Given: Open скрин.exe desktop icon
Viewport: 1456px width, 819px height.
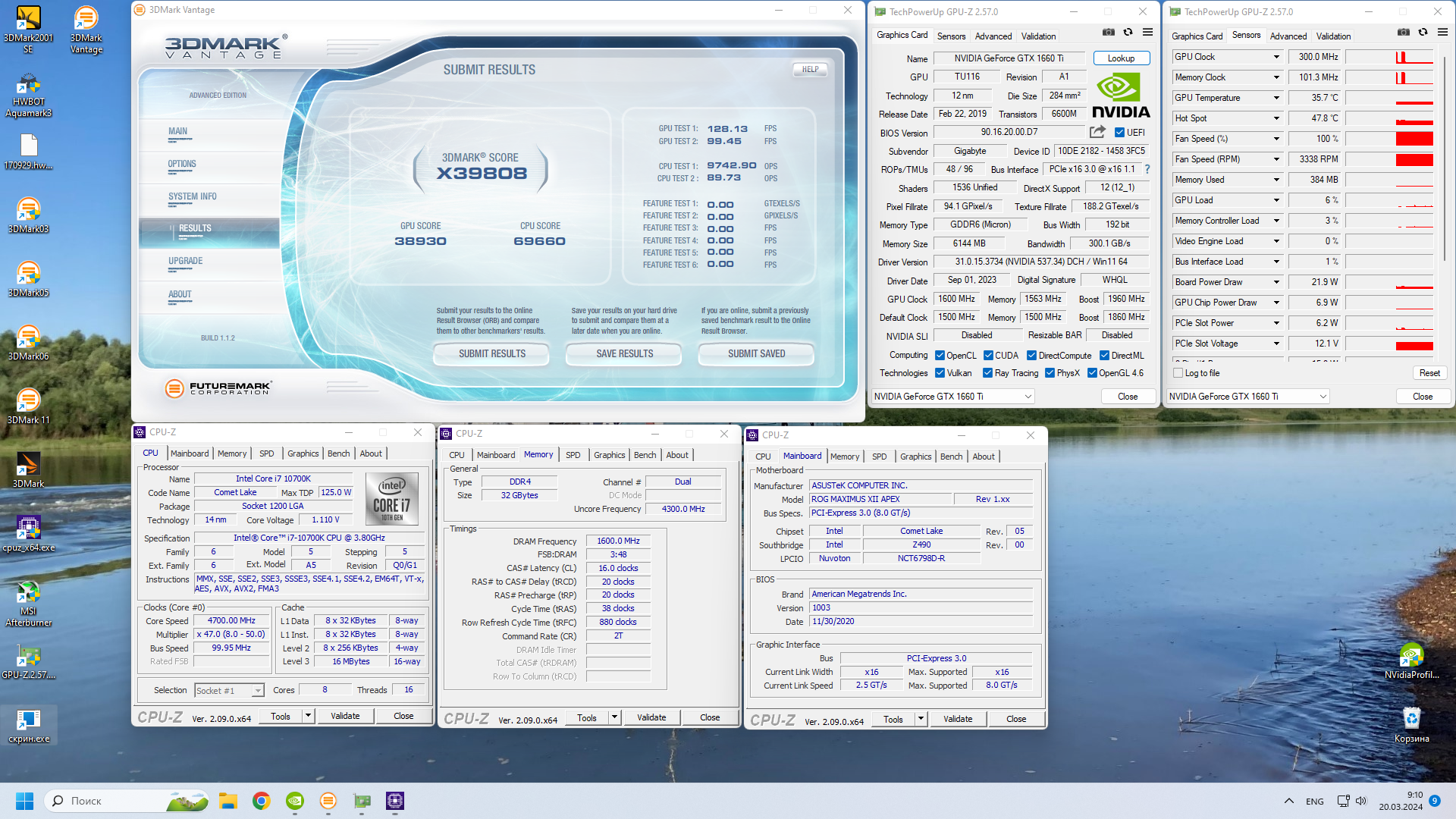Looking at the screenshot, I should pos(28,725).
